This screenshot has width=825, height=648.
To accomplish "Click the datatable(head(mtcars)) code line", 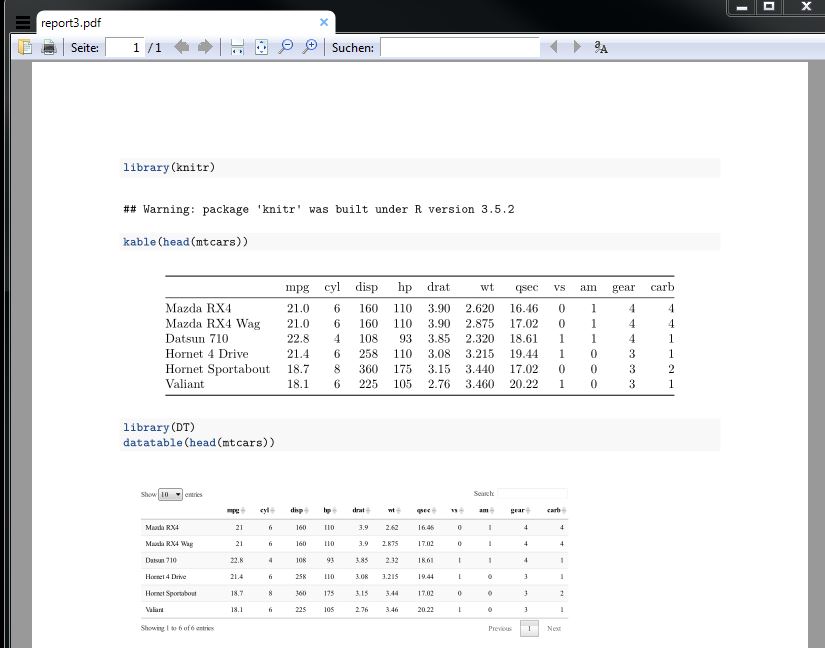I will click(x=199, y=442).
